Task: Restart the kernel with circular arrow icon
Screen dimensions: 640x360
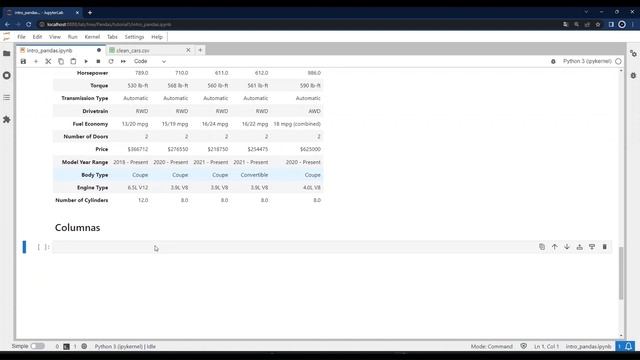Action: pos(111,61)
